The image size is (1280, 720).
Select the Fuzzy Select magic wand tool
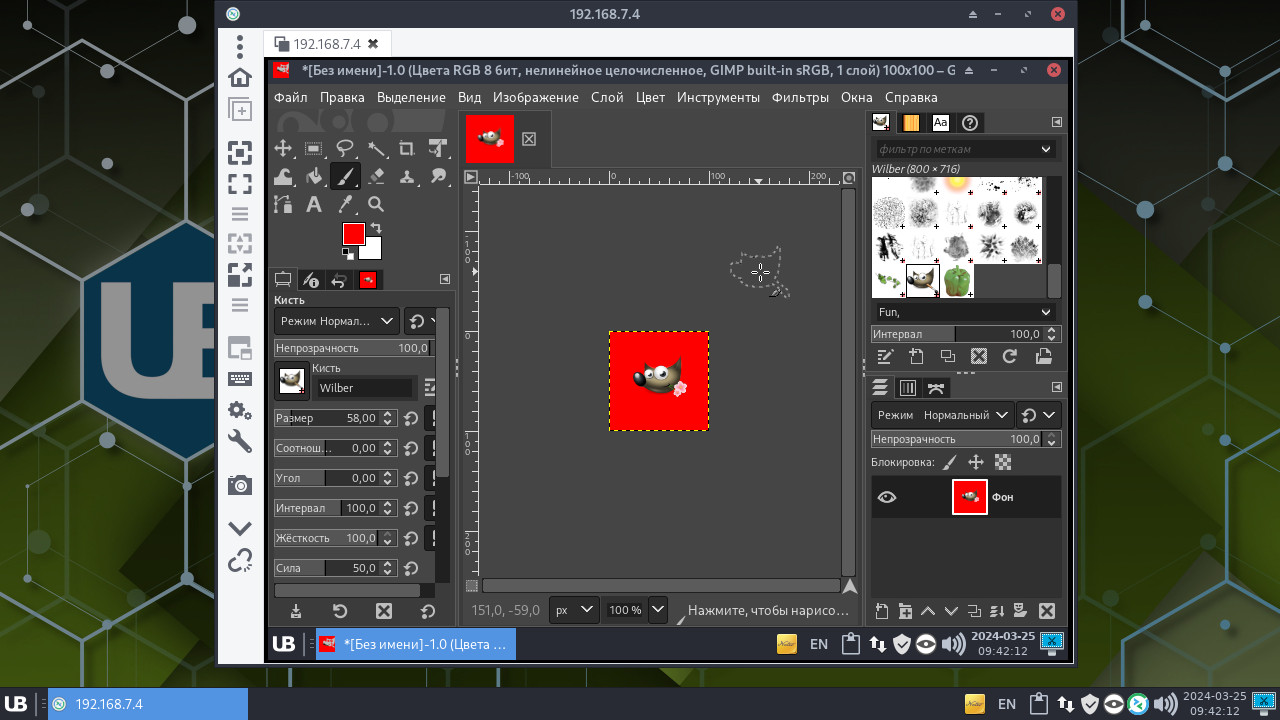[x=376, y=148]
